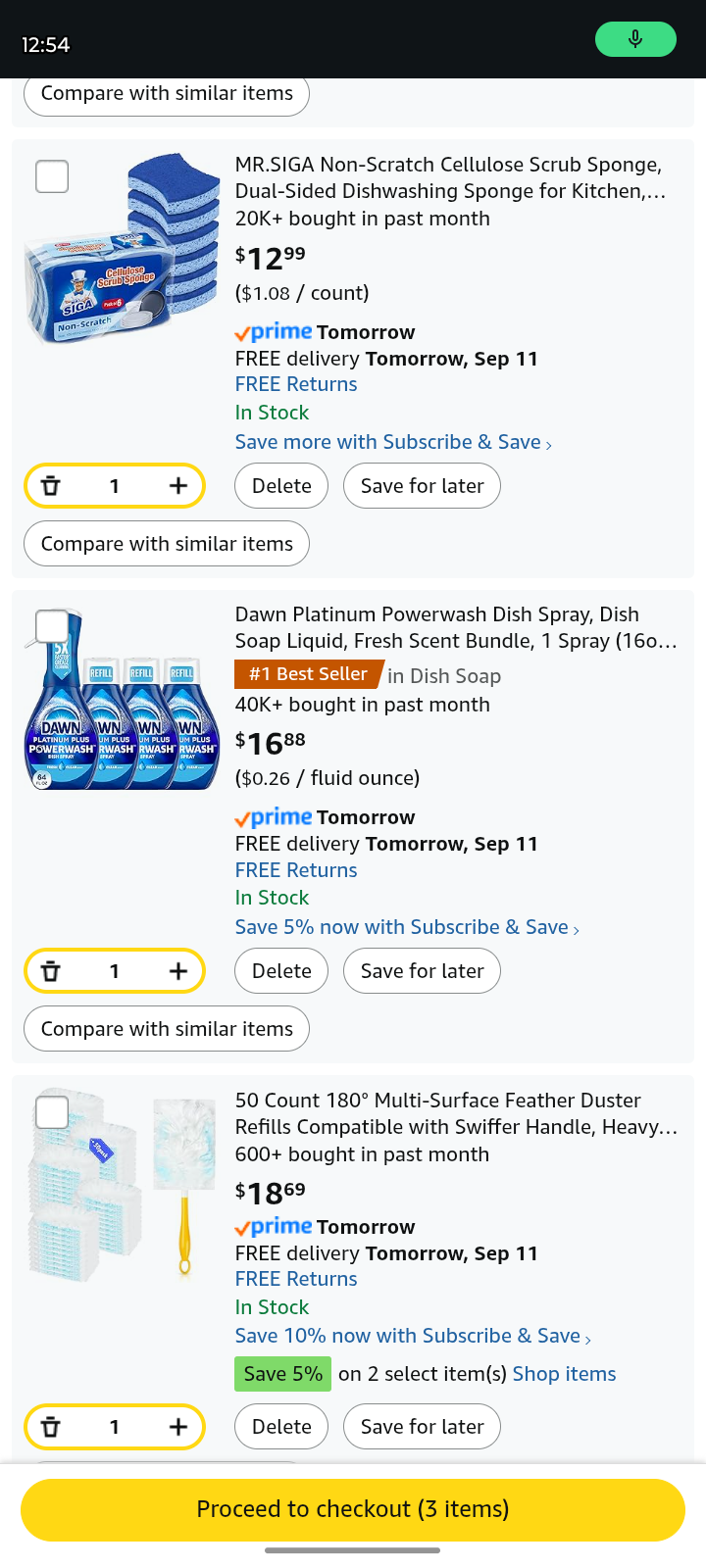Screen dimensions: 706x1568
Task: Increase MR.SIGA sponge quantity with plus icon
Action: 177,486
